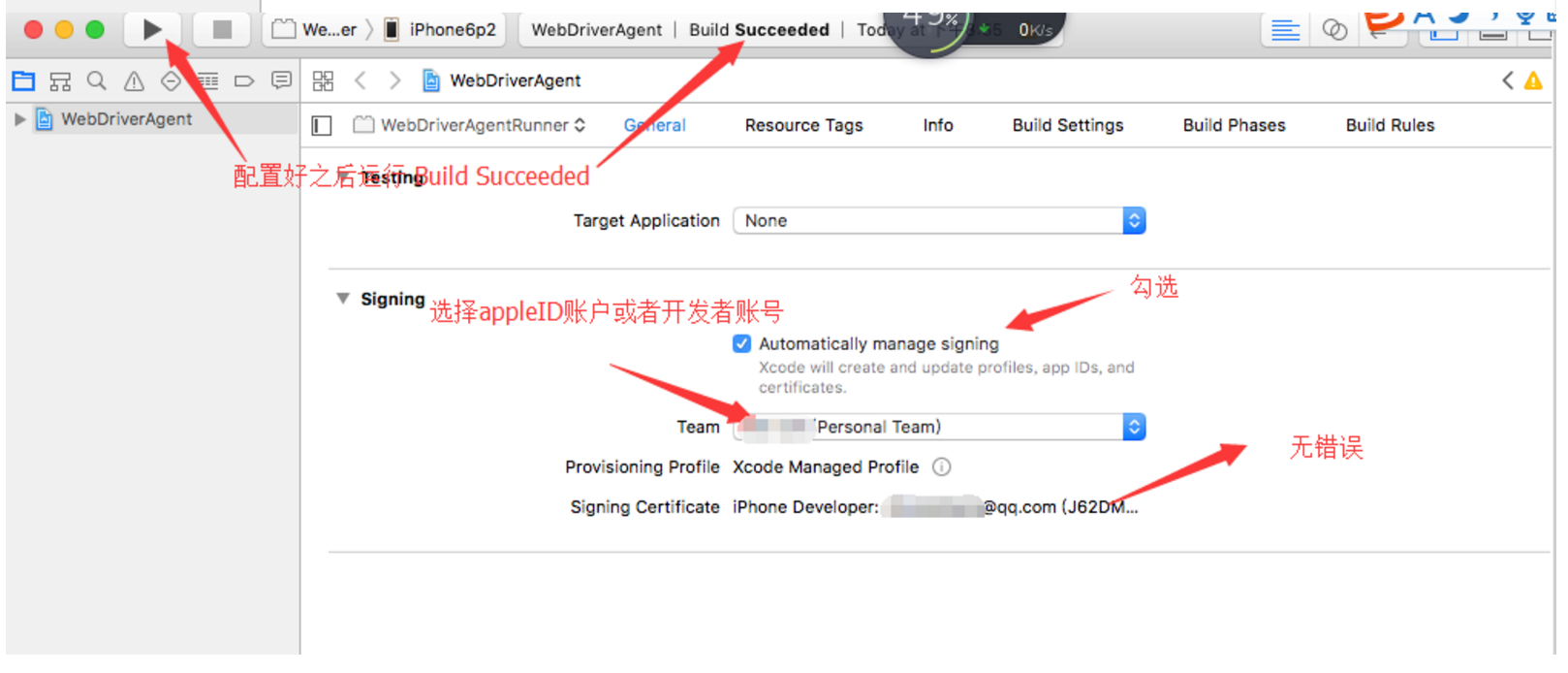The image size is (1568, 673).
Task: Collapse the Signing section
Action: click(x=343, y=299)
